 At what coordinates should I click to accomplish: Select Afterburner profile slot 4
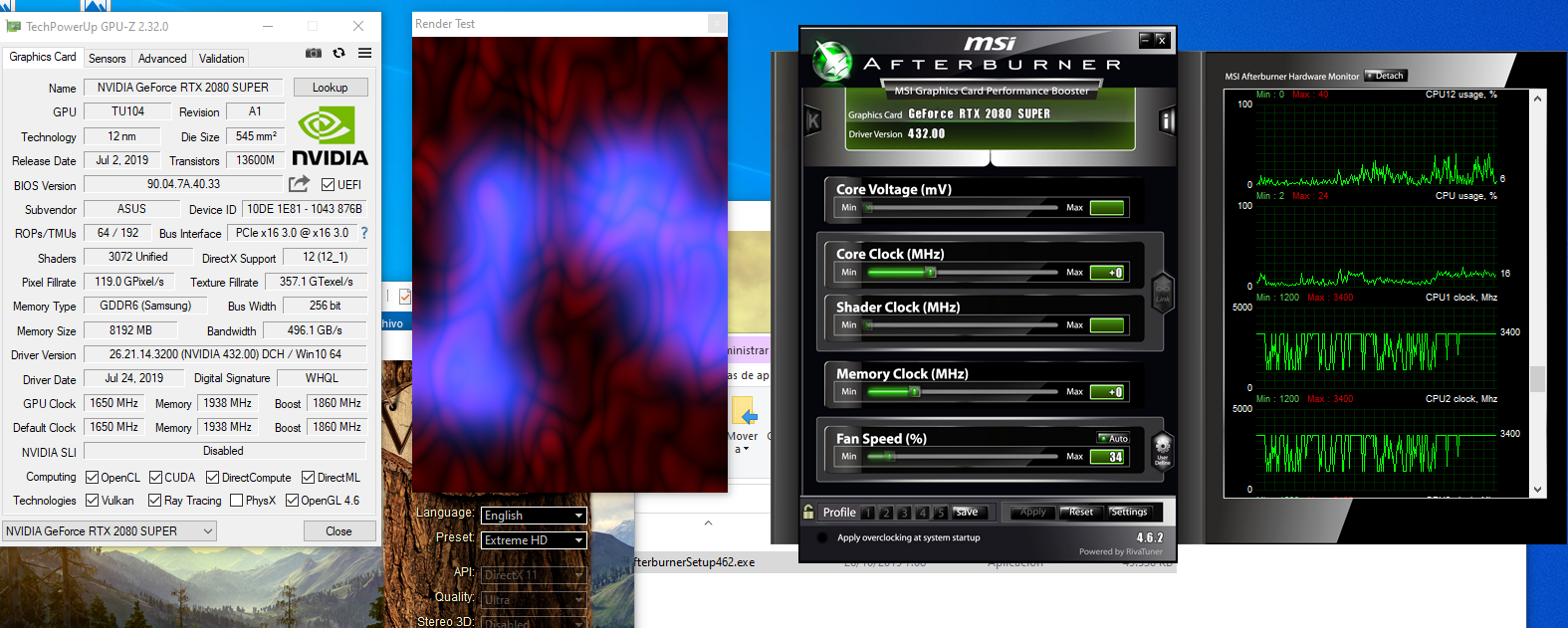coord(922,513)
